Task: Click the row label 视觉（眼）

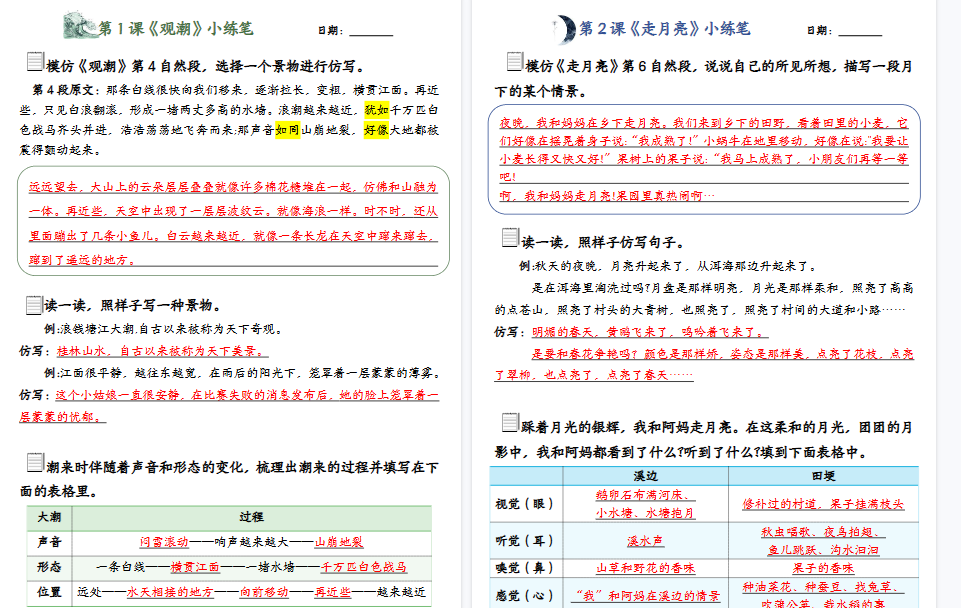Action: (x=525, y=504)
